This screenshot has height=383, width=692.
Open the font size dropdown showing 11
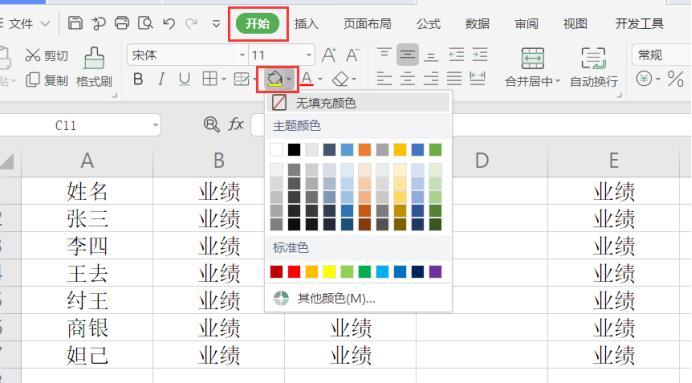coord(282,55)
